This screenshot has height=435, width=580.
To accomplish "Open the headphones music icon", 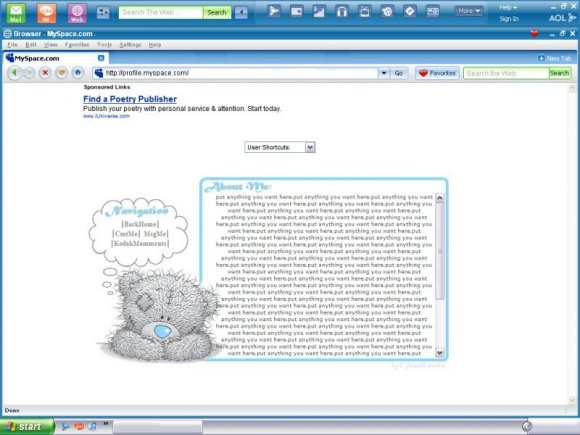I will coord(342,11).
